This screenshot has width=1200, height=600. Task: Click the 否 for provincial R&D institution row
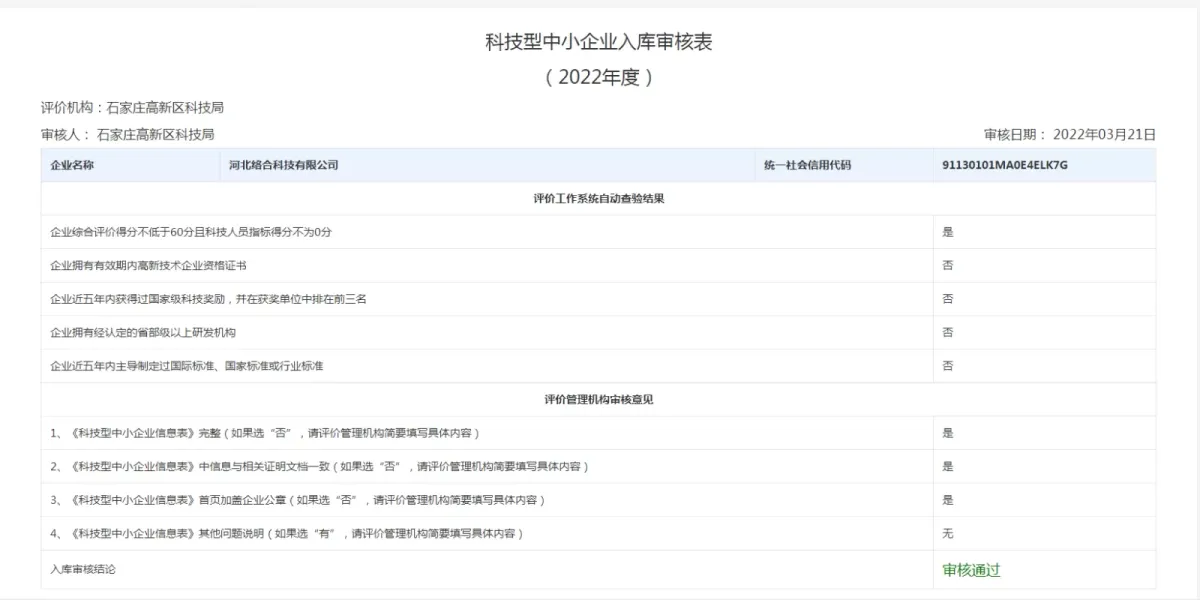coord(944,332)
